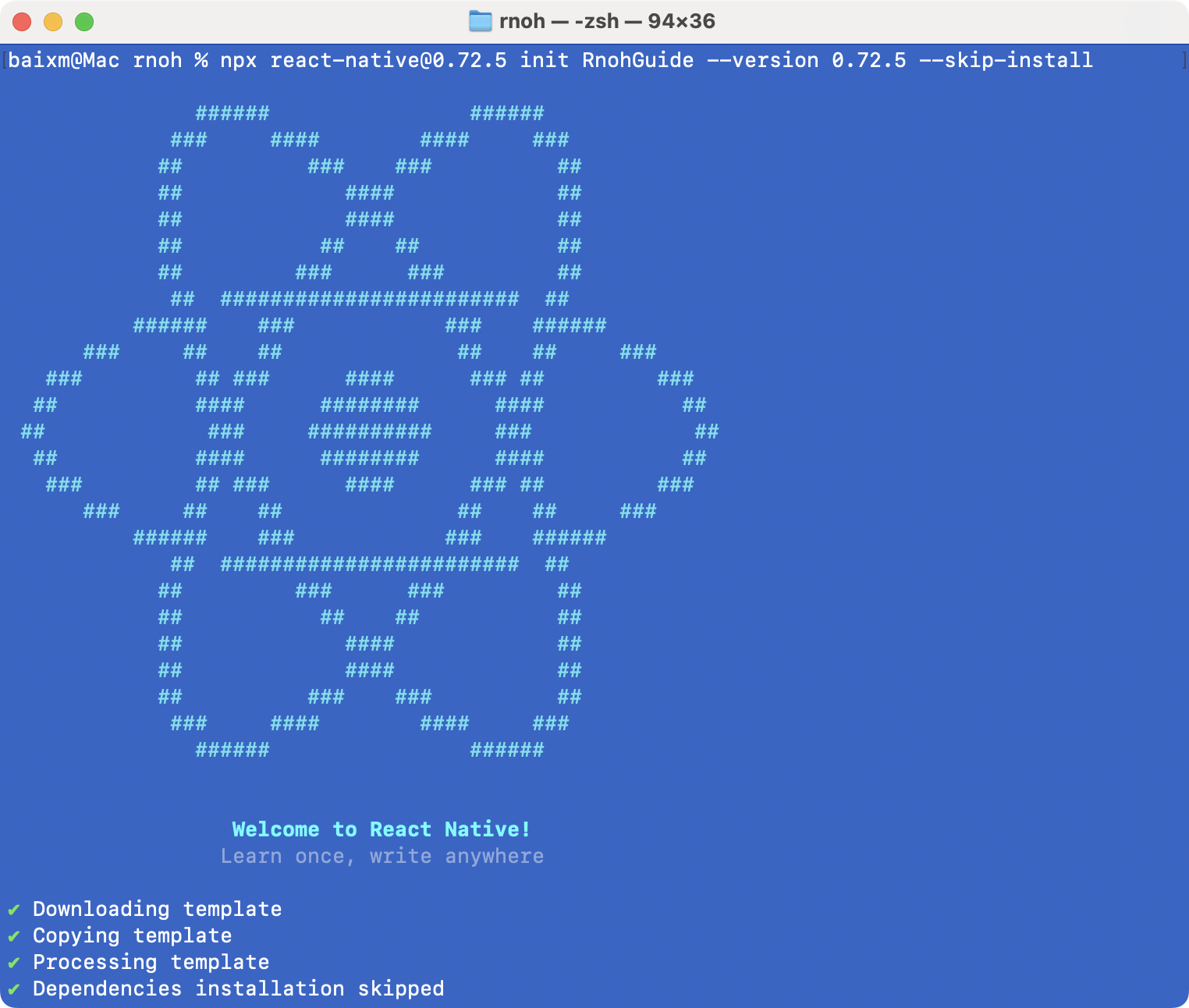Viewport: 1189px width, 1008px height.
Task: Click the window title "rnoh — -zsh — 94×36"
Action: tap(607, 21)
